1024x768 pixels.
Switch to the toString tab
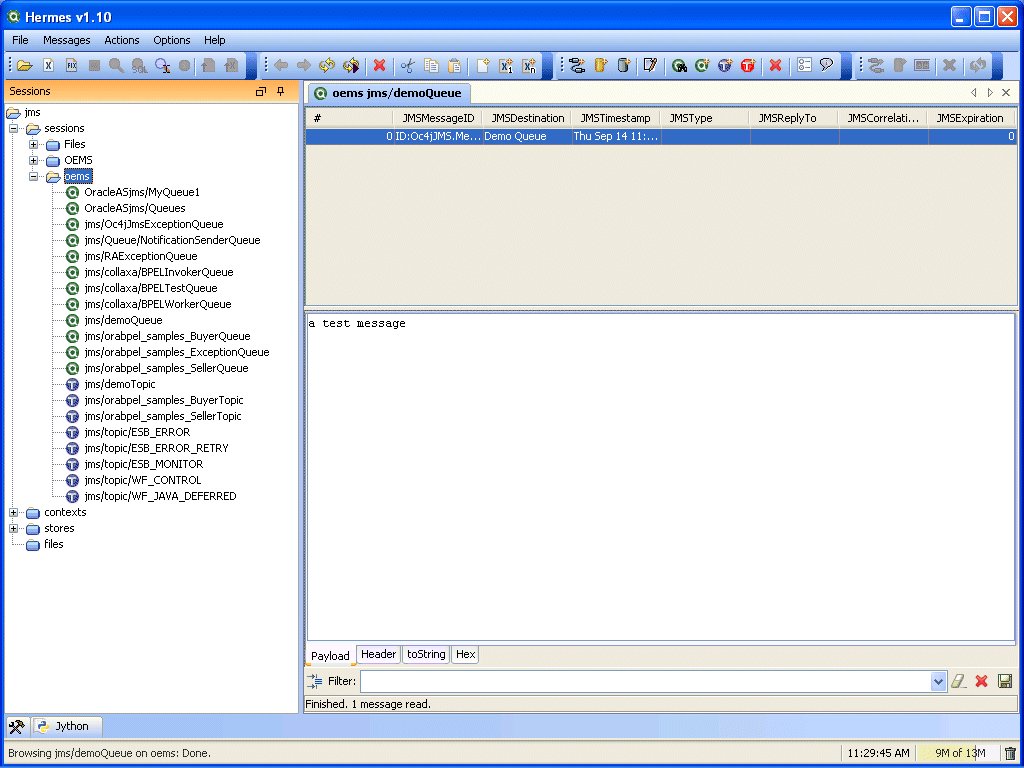pos(426,654)
